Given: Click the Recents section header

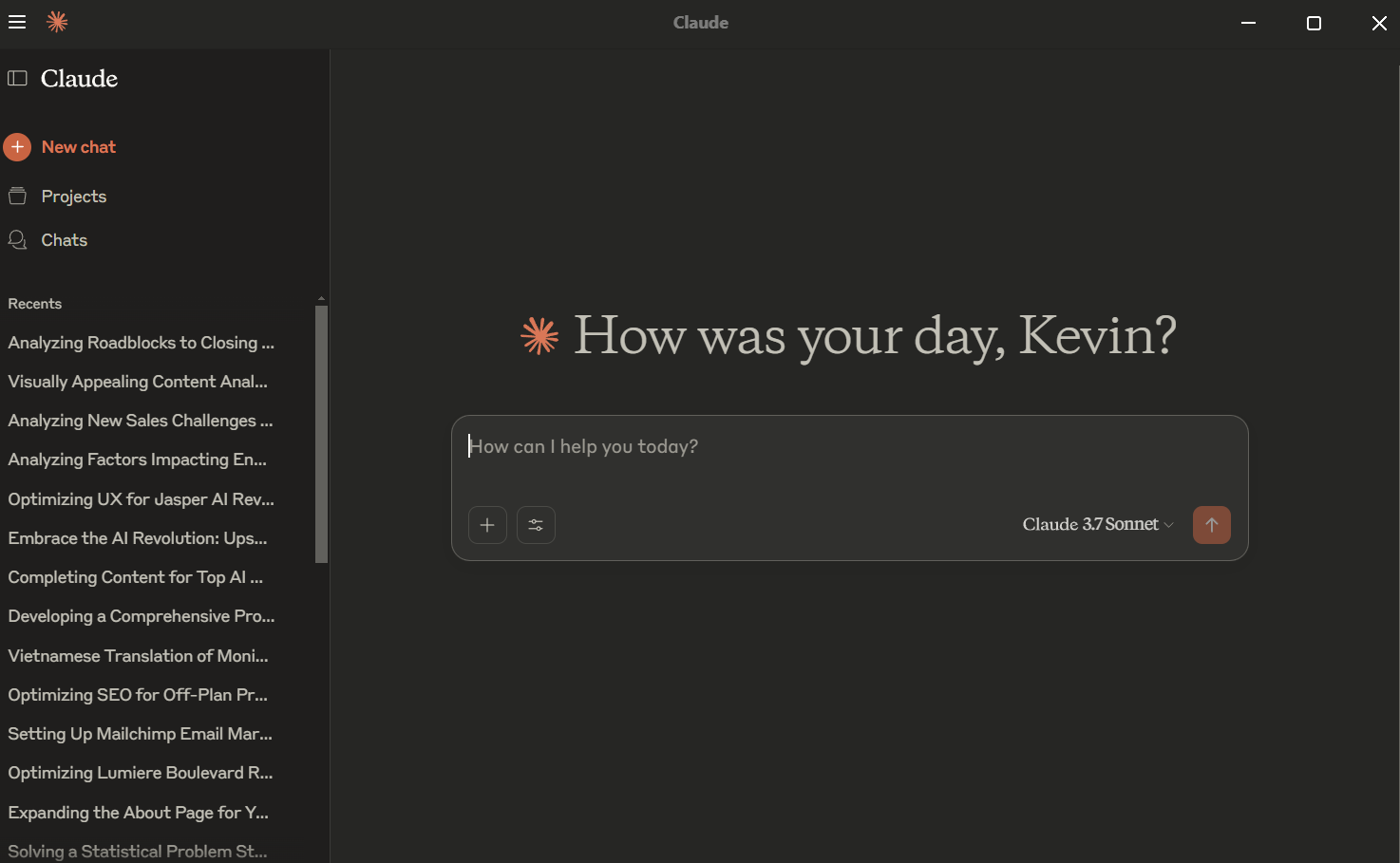Looking at the screenshot, I should click(x=35, y=304).
